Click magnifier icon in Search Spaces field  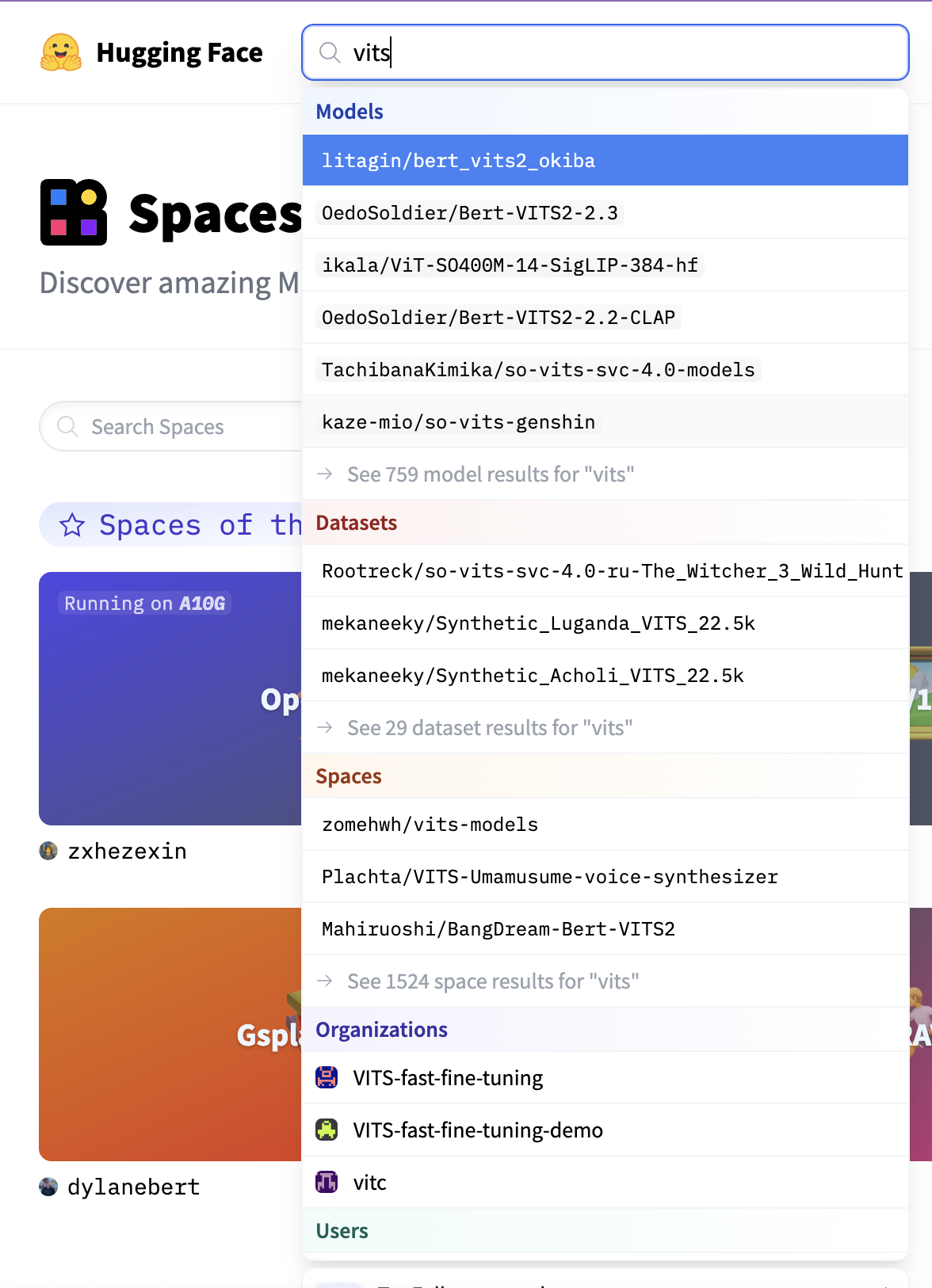[x=68, y=426]
